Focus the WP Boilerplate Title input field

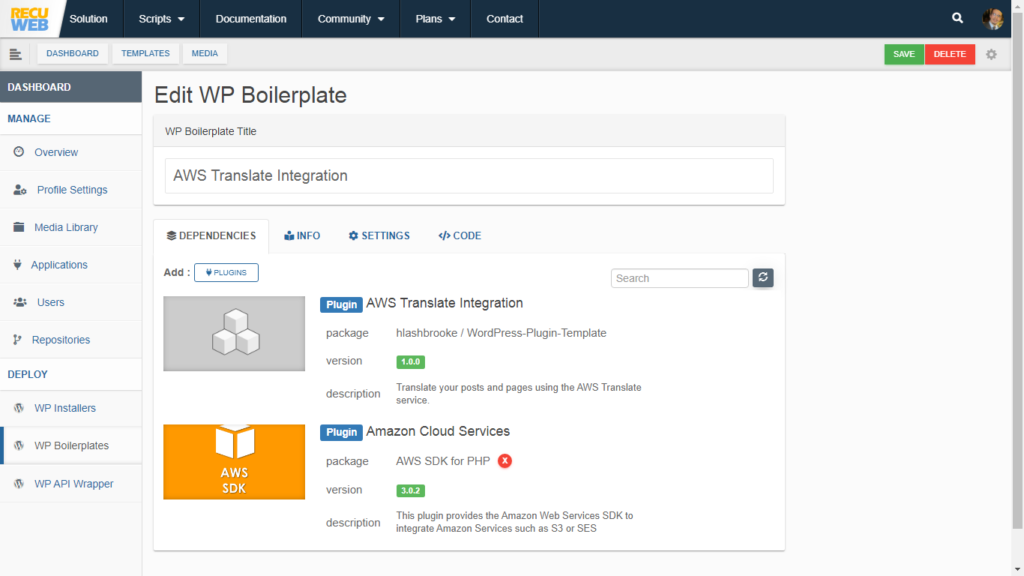(x=469, y=176)
